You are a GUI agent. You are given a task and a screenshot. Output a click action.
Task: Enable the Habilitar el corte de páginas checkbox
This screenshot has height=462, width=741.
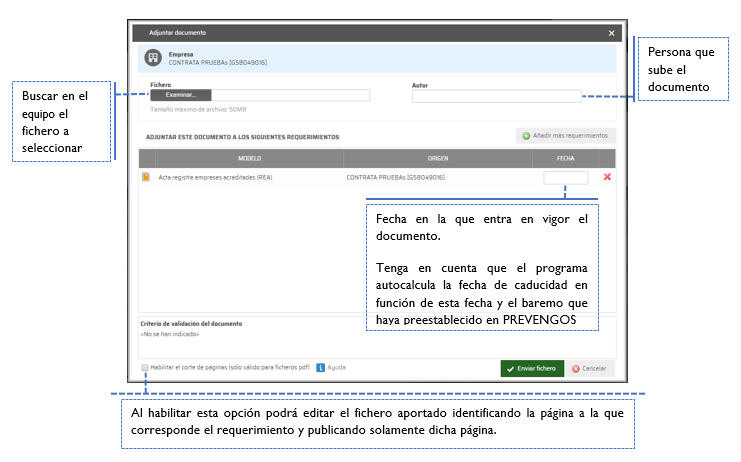[x=145, y=368]
